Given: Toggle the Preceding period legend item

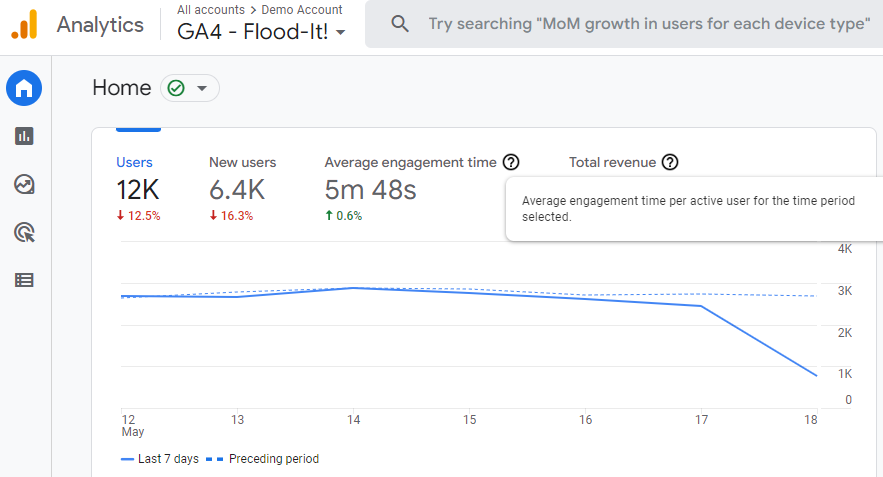Looking at the screenshot, I should pyautogui.click(x=262, y=459).
